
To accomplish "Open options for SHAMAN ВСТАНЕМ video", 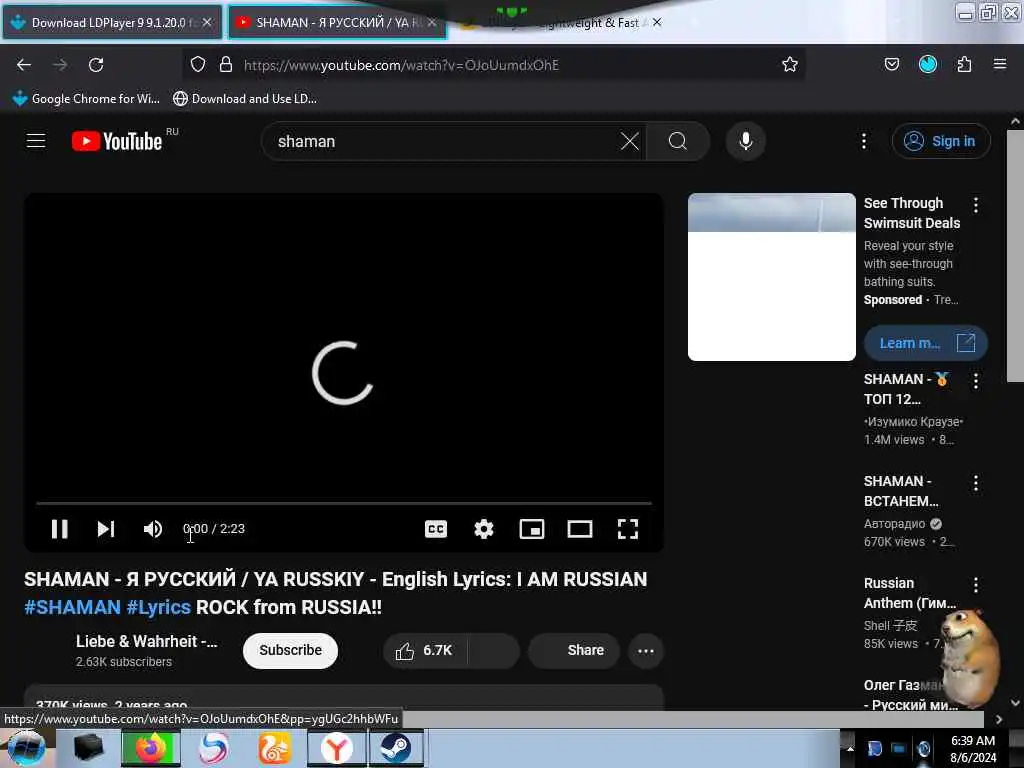I will (976, 483).
